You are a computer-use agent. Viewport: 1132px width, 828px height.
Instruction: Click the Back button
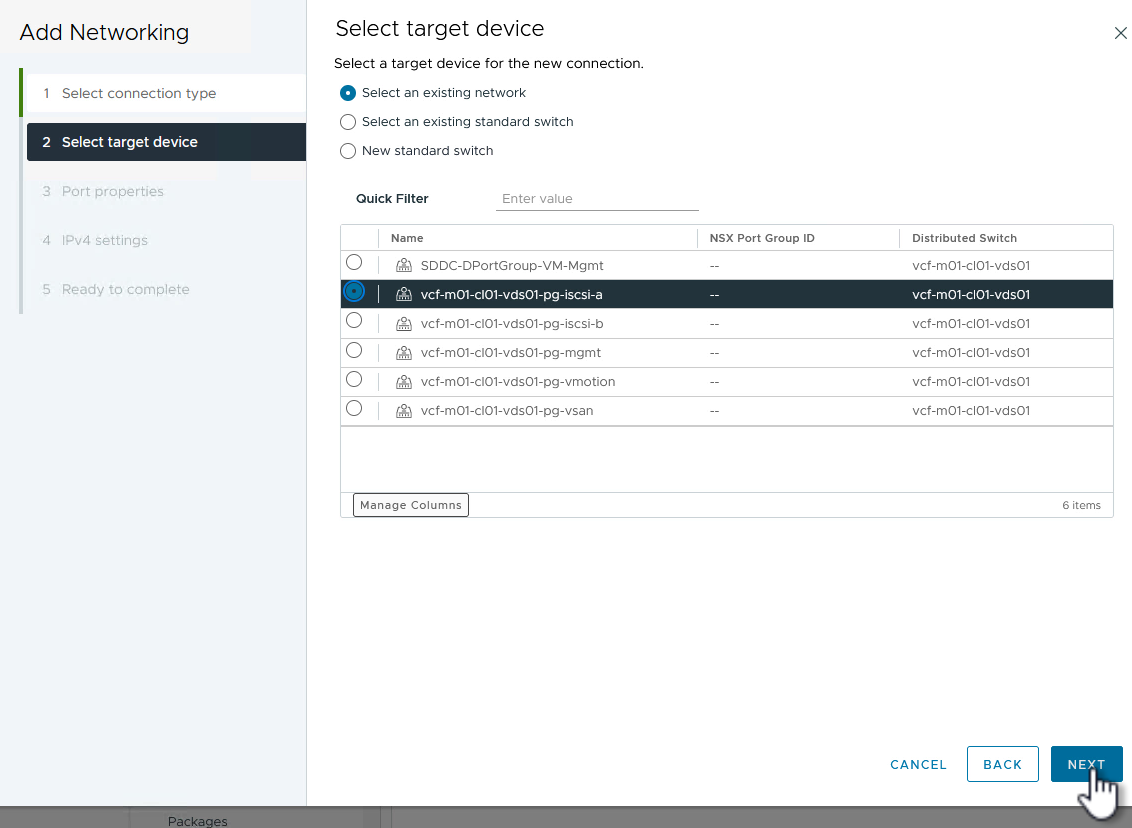pyautogui.click(x=1002, y=764)
